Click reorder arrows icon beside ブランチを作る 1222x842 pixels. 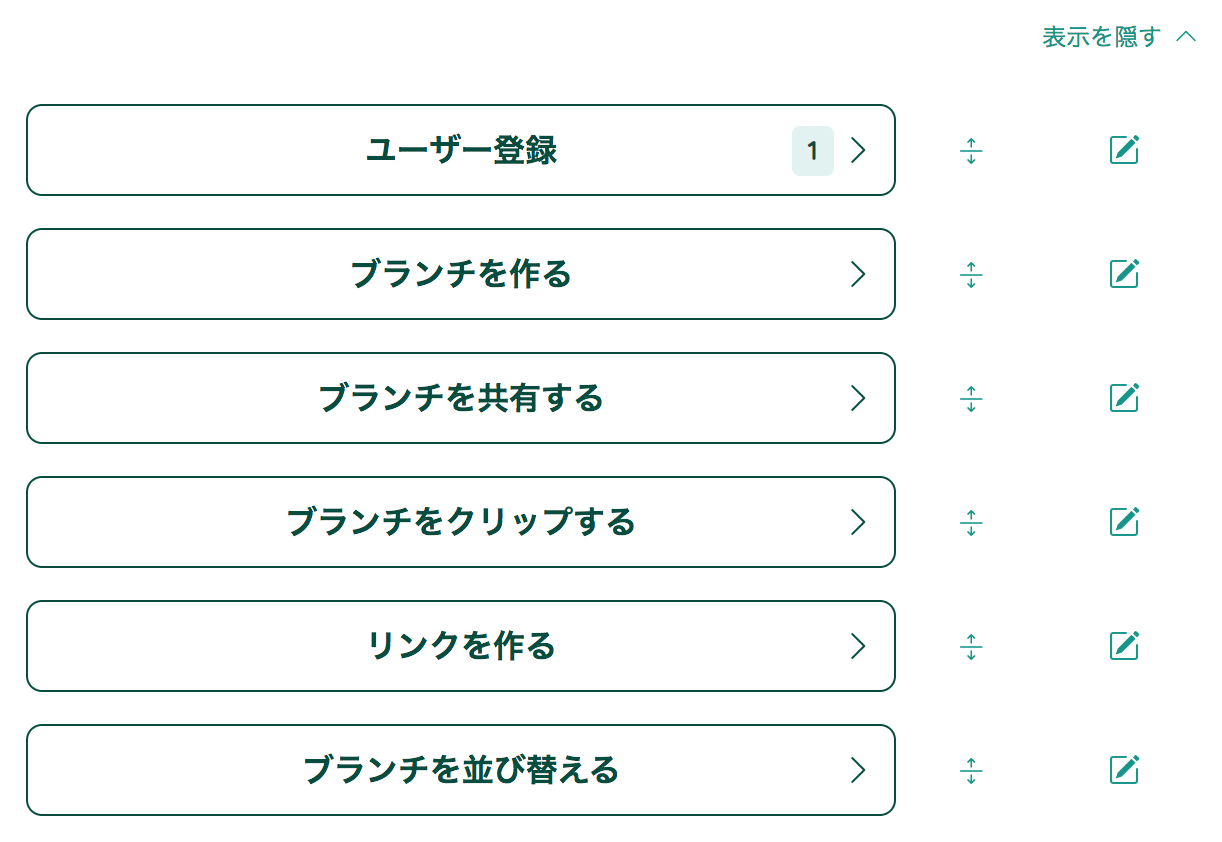point(971,275)
